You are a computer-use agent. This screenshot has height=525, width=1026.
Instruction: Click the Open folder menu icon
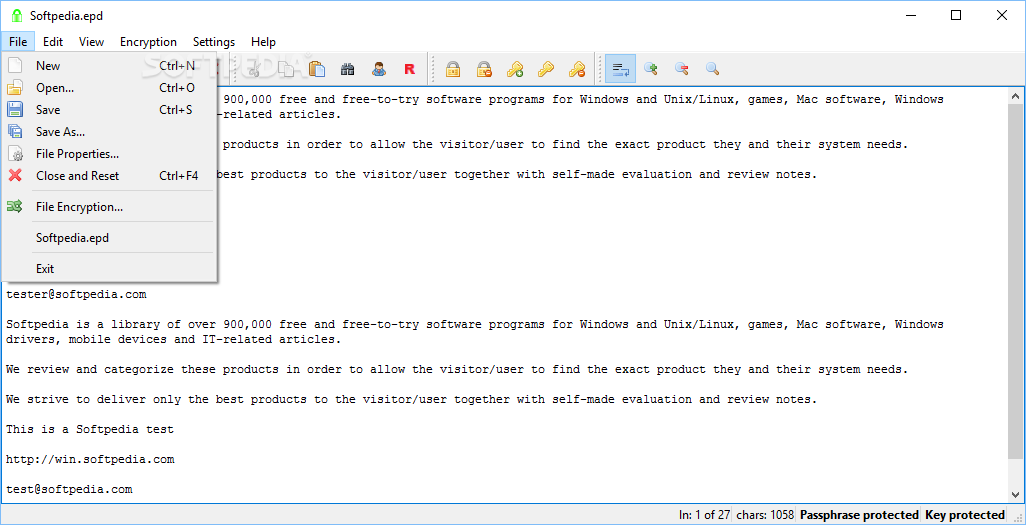[x=14, y=87]
